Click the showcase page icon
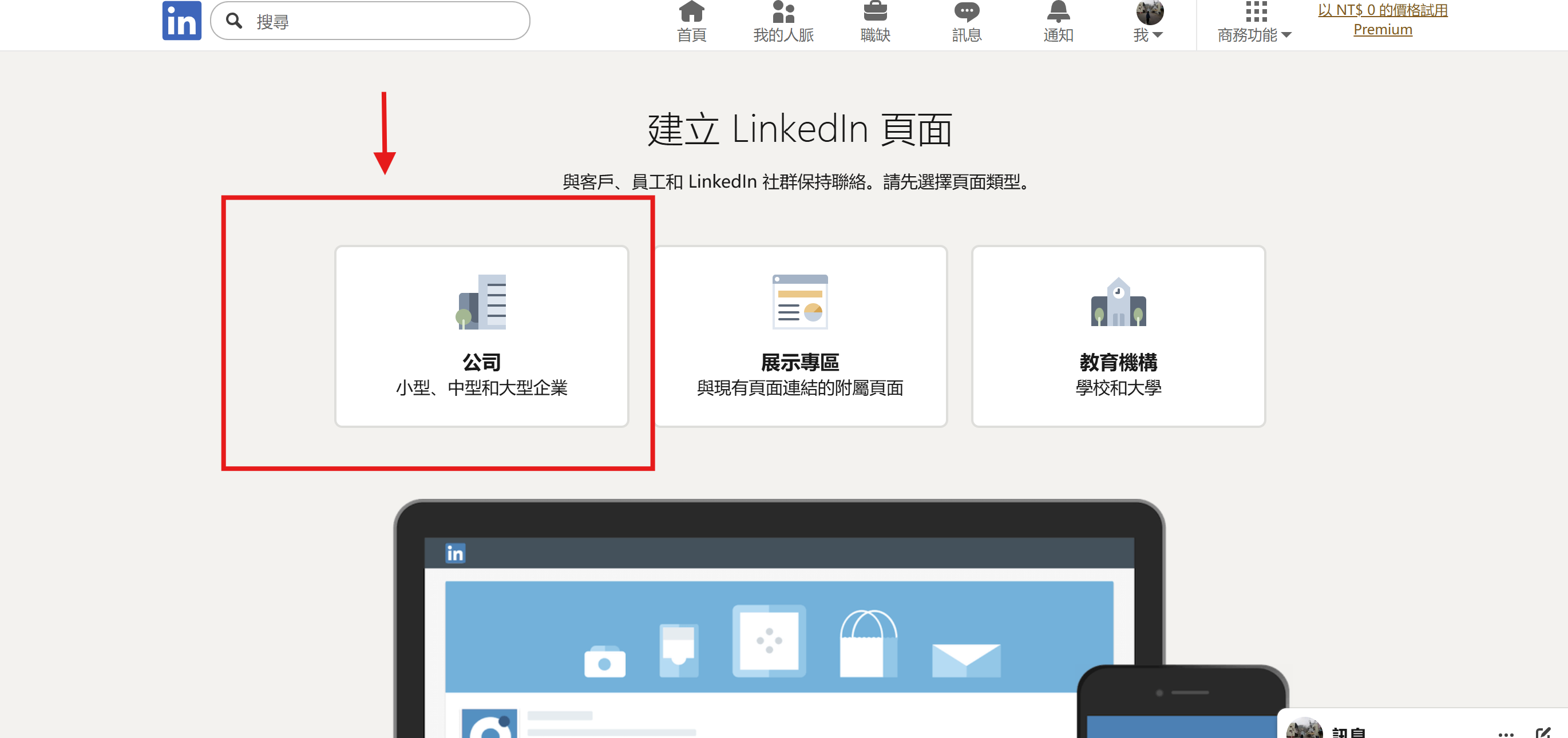The width and height of the screenshot is (1568, 738). [x=800, y=301]
